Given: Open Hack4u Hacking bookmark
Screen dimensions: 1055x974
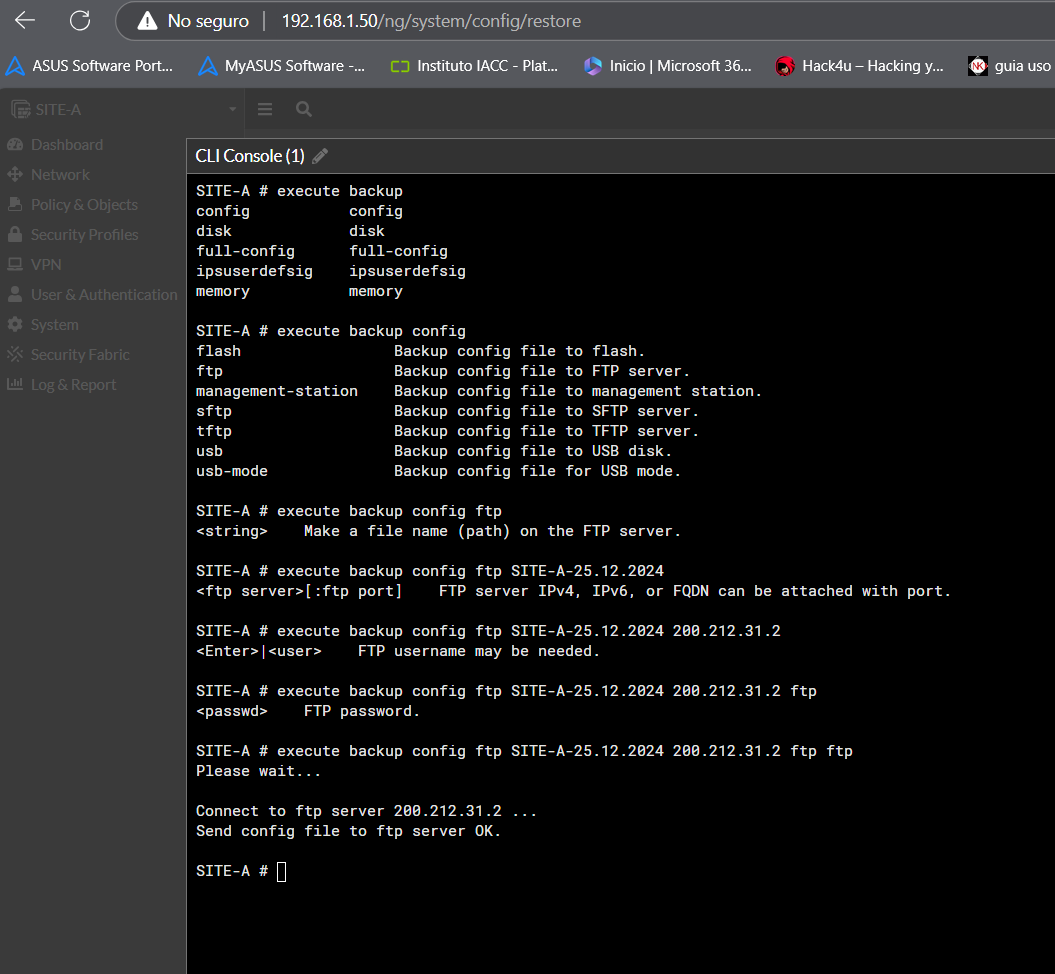Looking at the screenshot, I should [860, 66].
